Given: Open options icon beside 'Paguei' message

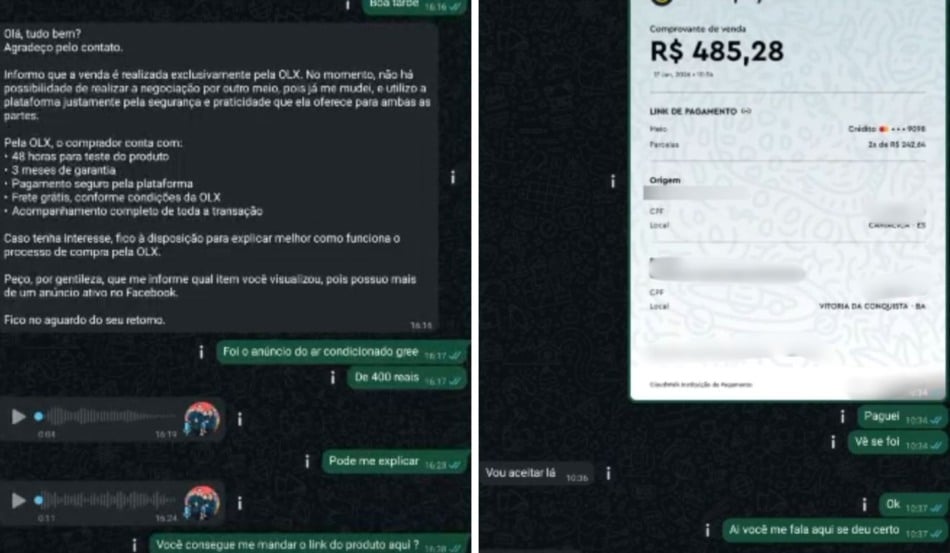Looking at the screenshot, I should click(842, 416).
